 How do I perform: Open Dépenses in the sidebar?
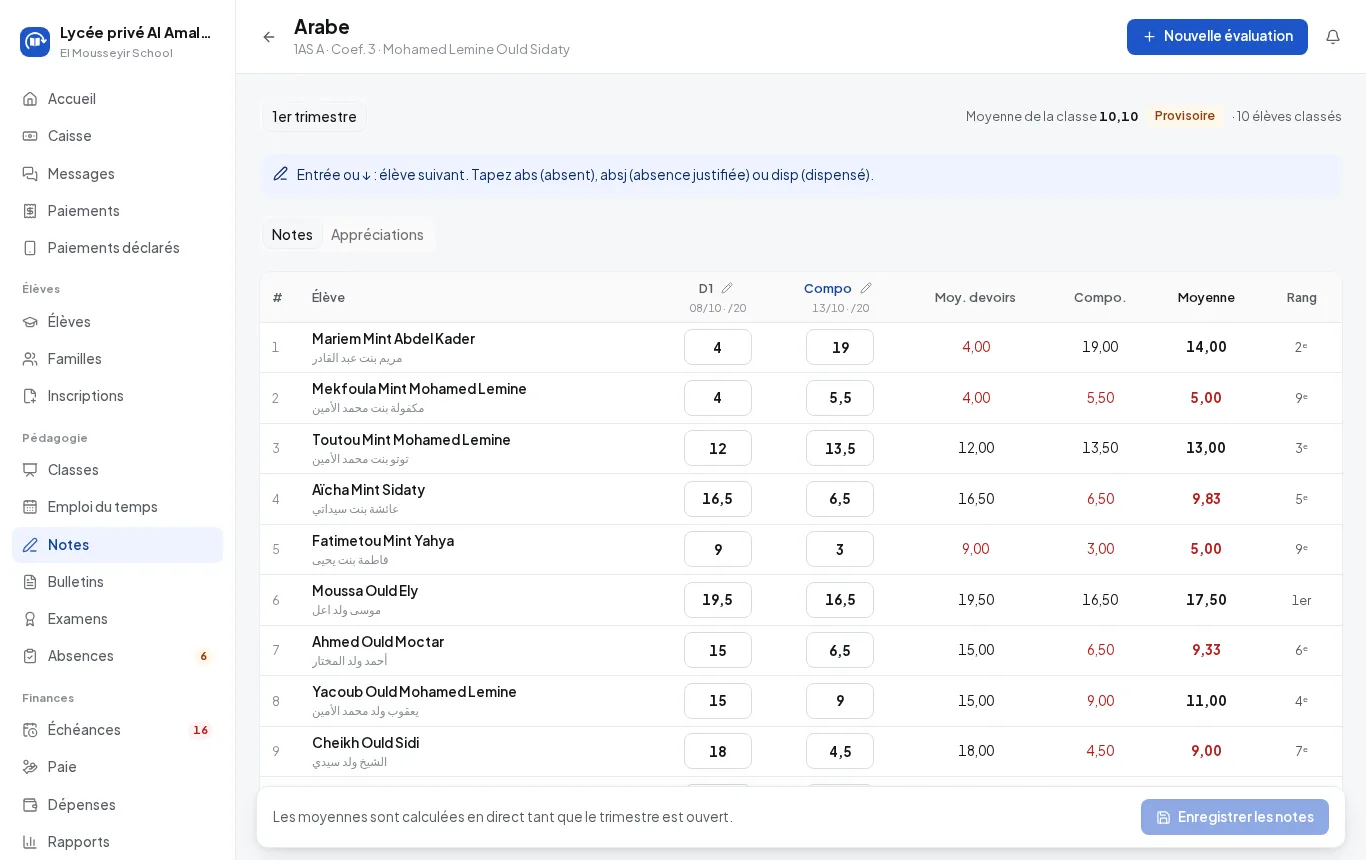(x=117, y=805)
